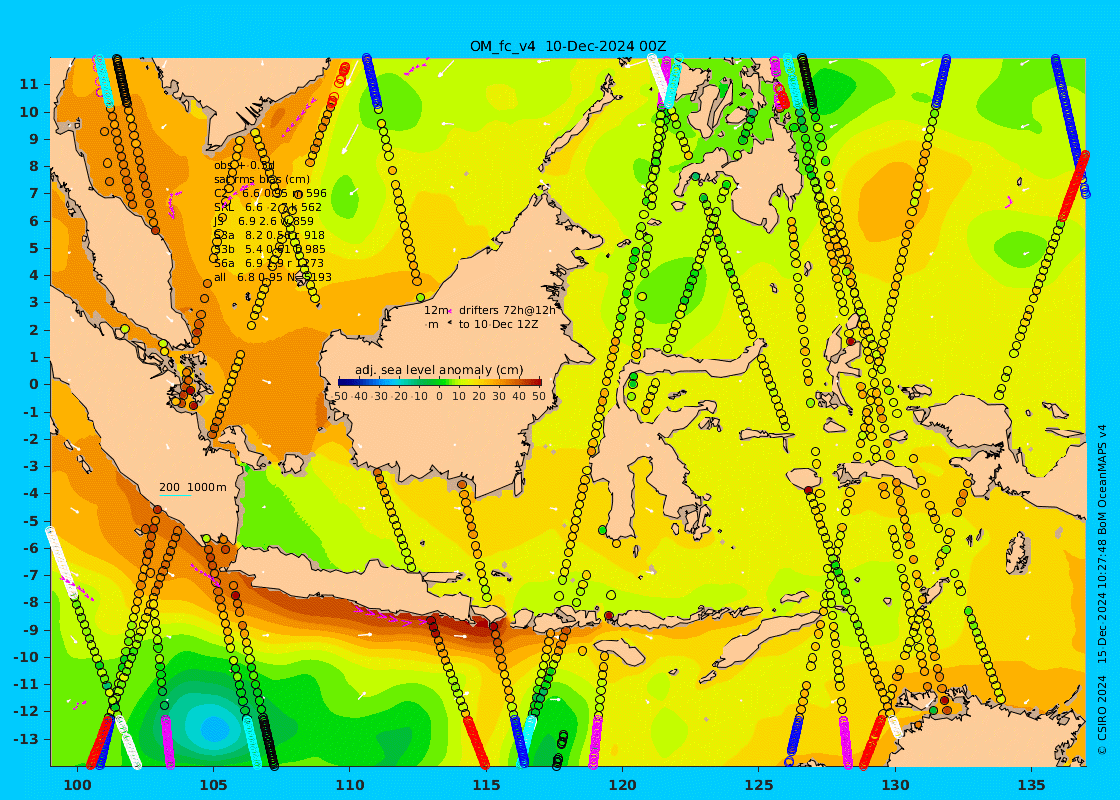
Task: Click the "200 1000m" depth contour label
Action: click(192, 487)
